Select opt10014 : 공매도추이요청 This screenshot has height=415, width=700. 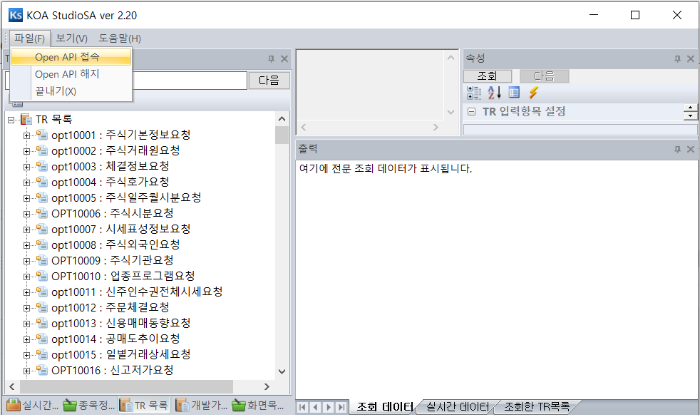click(x=116, y=339)
